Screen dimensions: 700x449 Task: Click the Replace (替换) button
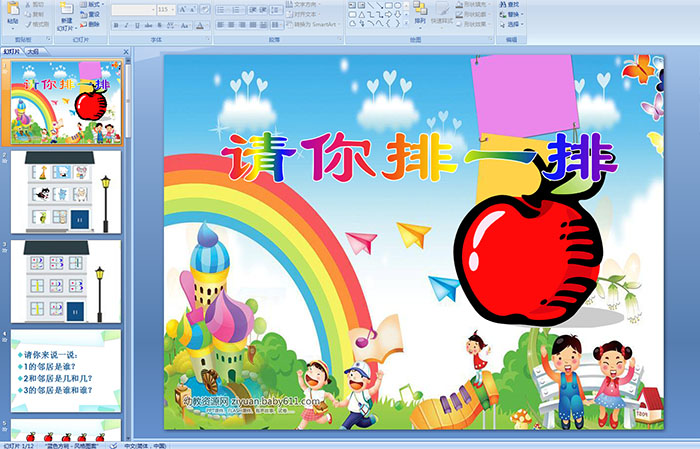509,14
